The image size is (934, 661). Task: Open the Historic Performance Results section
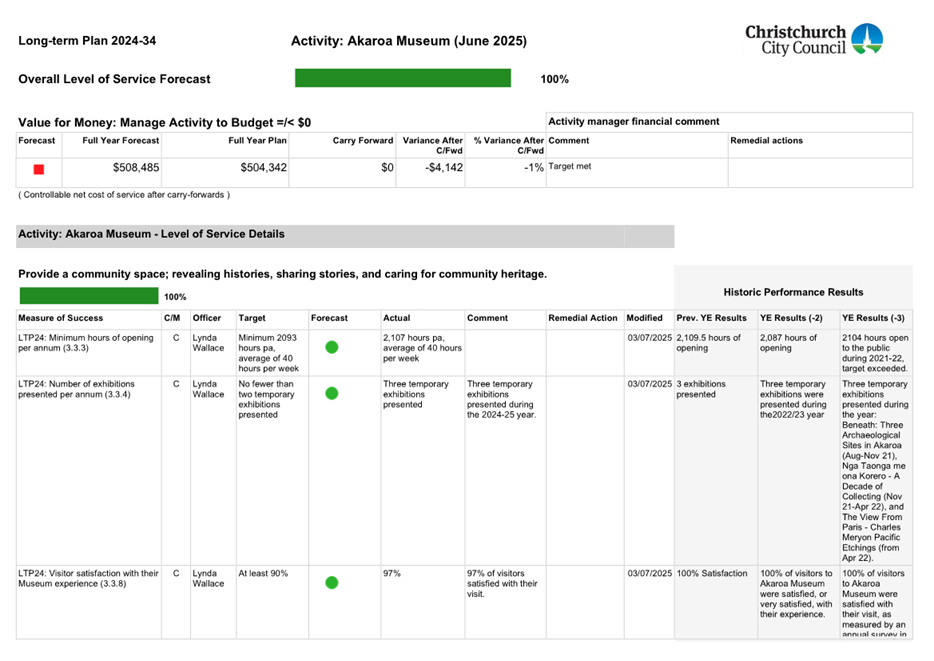[793, 291]
